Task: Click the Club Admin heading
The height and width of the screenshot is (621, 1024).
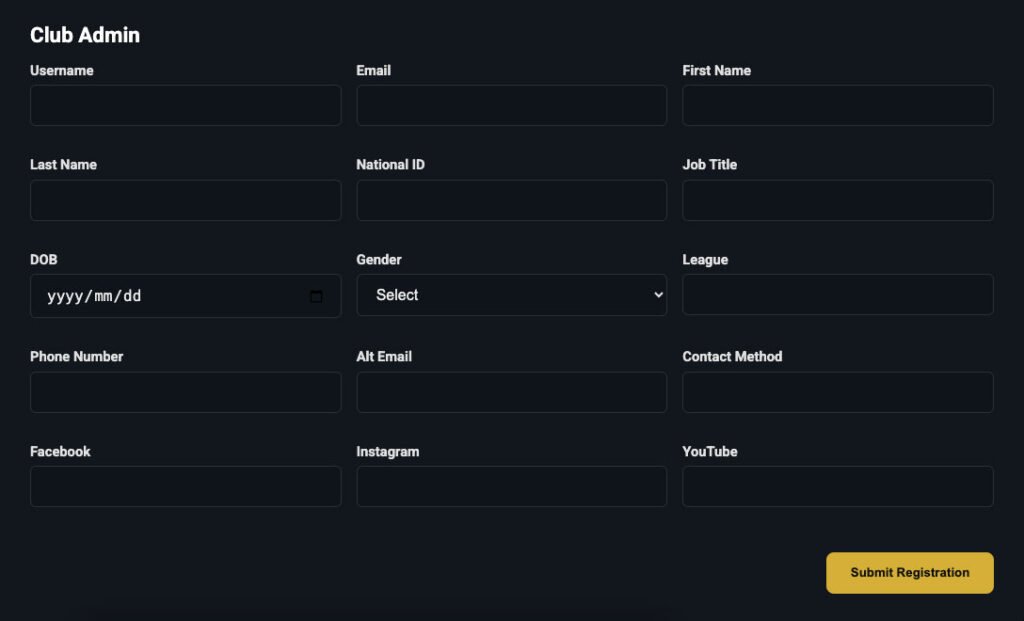Action: click(x=85, y=35)
